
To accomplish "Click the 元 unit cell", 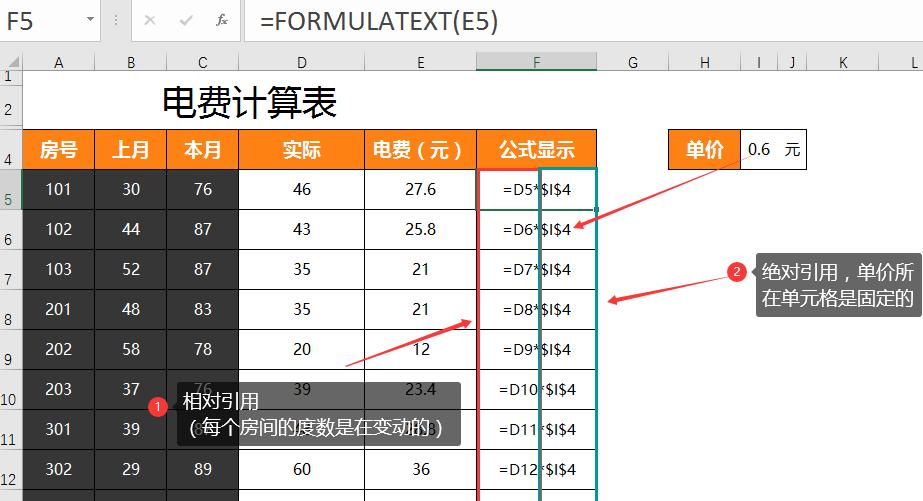I will (x=792, y=150).
